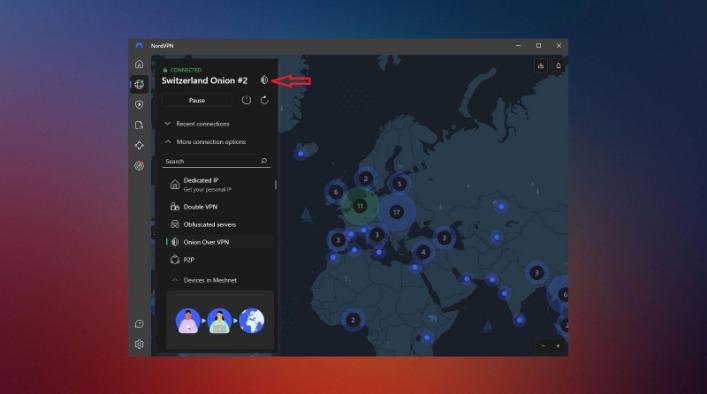This screenshot has height=394, width=707.
Task: Select Onion Over VPN option
Action: 220,242
